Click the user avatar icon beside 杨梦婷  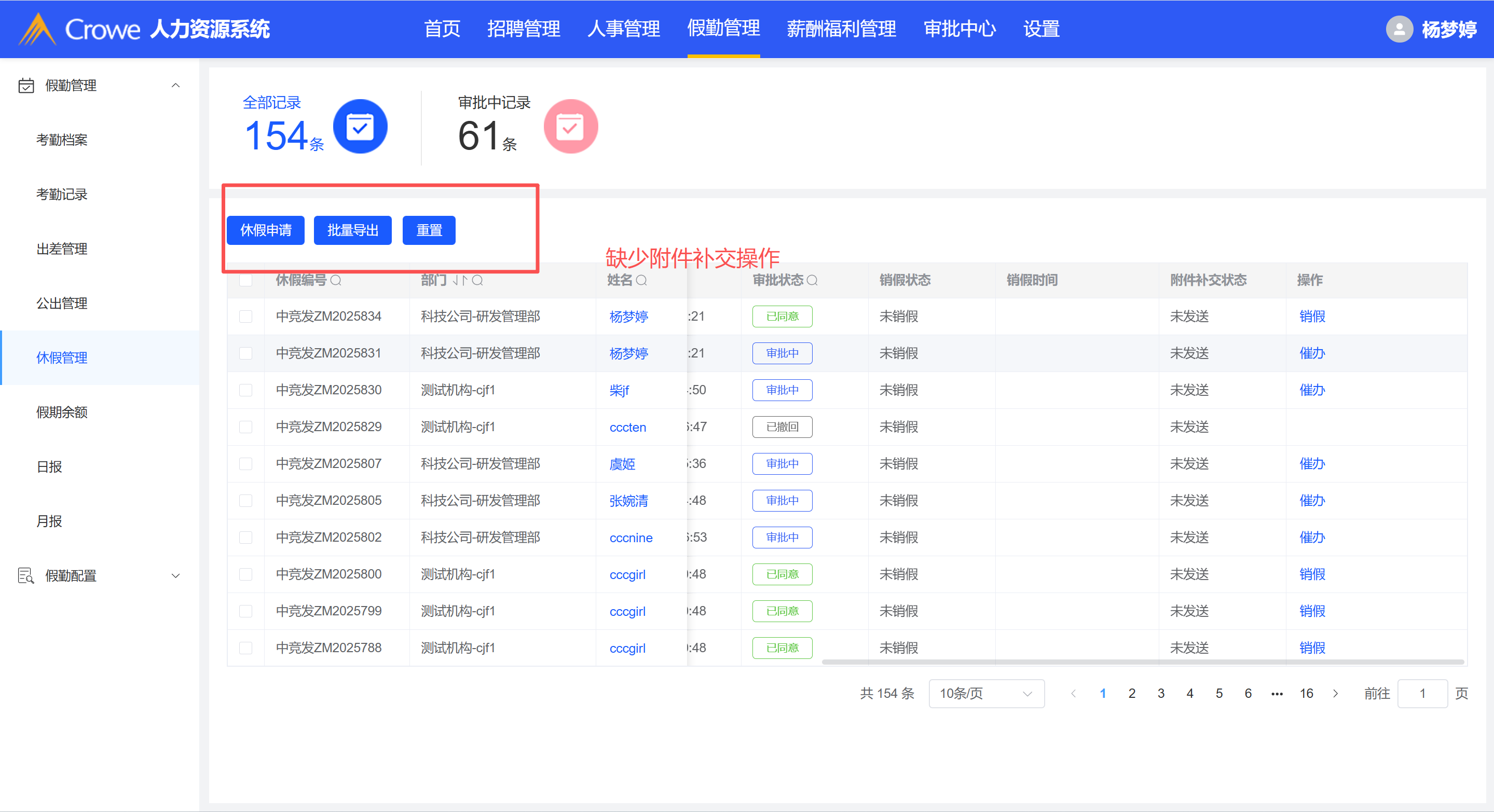[1399, 29]
